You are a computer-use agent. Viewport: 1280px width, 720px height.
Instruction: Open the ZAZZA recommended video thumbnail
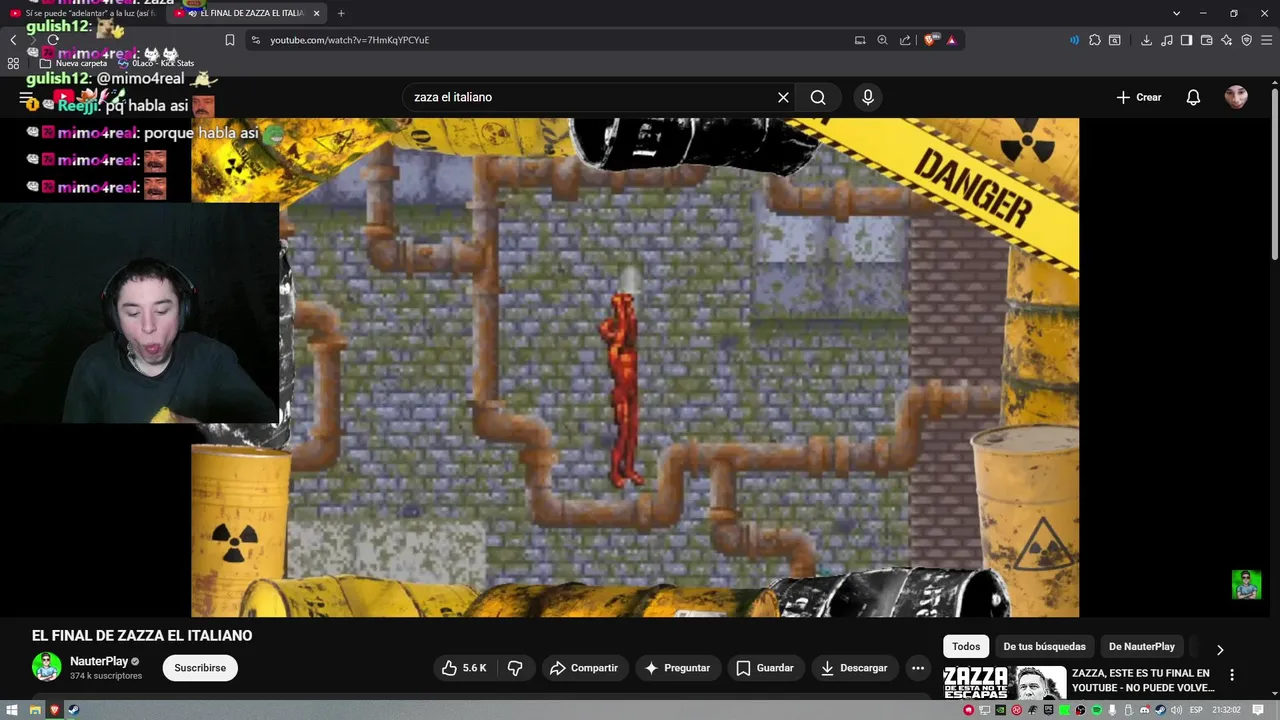pos(1004,683)
